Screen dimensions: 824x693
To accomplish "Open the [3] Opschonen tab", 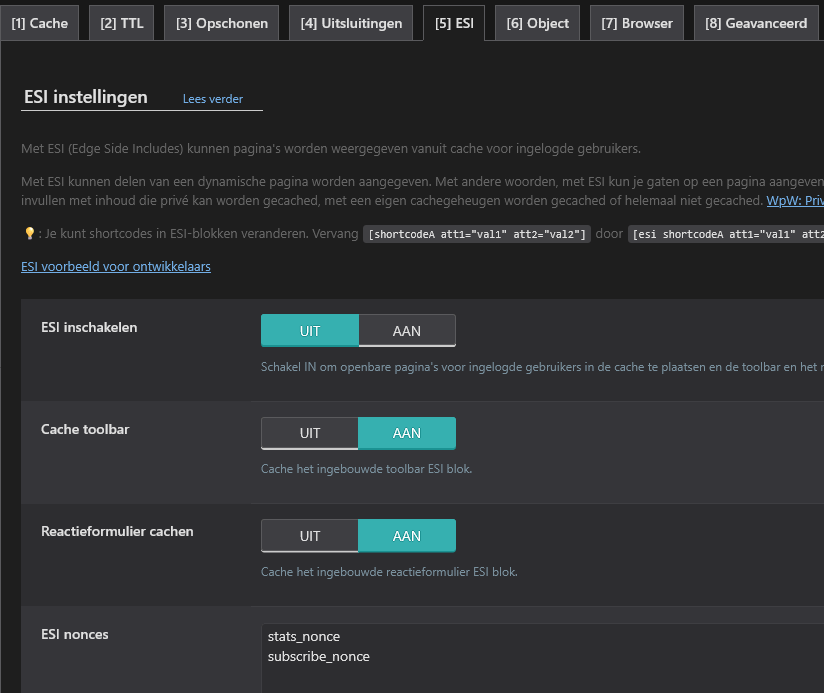I will (222, 23).
